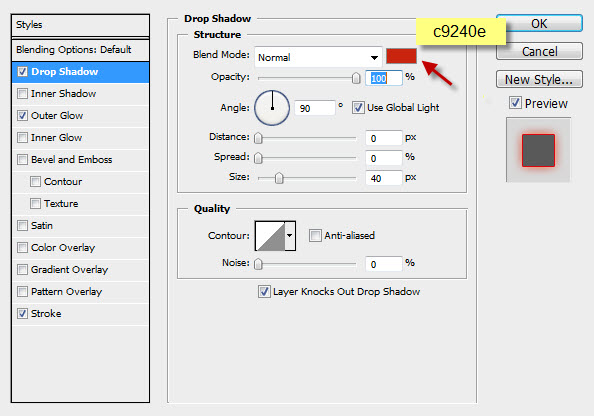
Task: Enable the Contour sub-option checkbox
Action: tap(35, 181)
